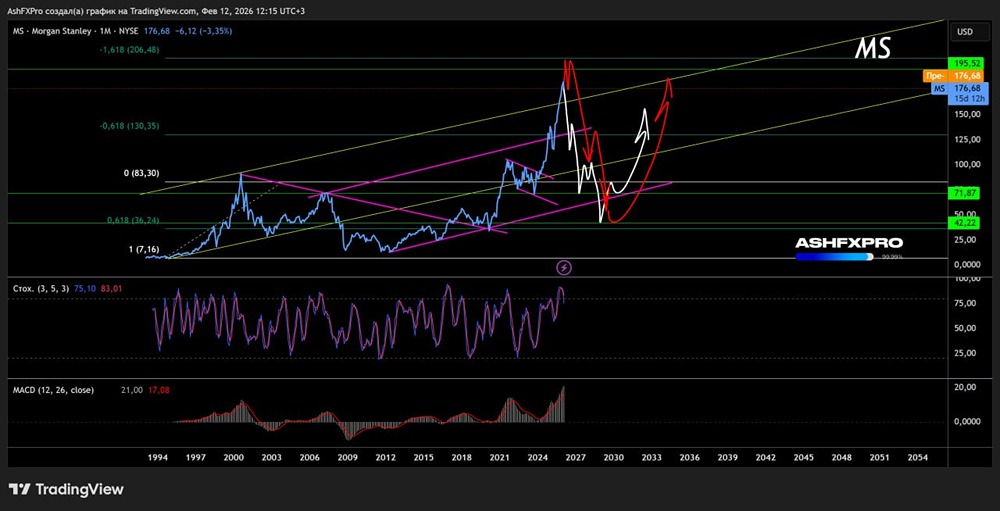Click the Stochastic 83,01 value
The height and width of the screenshot is (511, 1000).
click(111, 288)
